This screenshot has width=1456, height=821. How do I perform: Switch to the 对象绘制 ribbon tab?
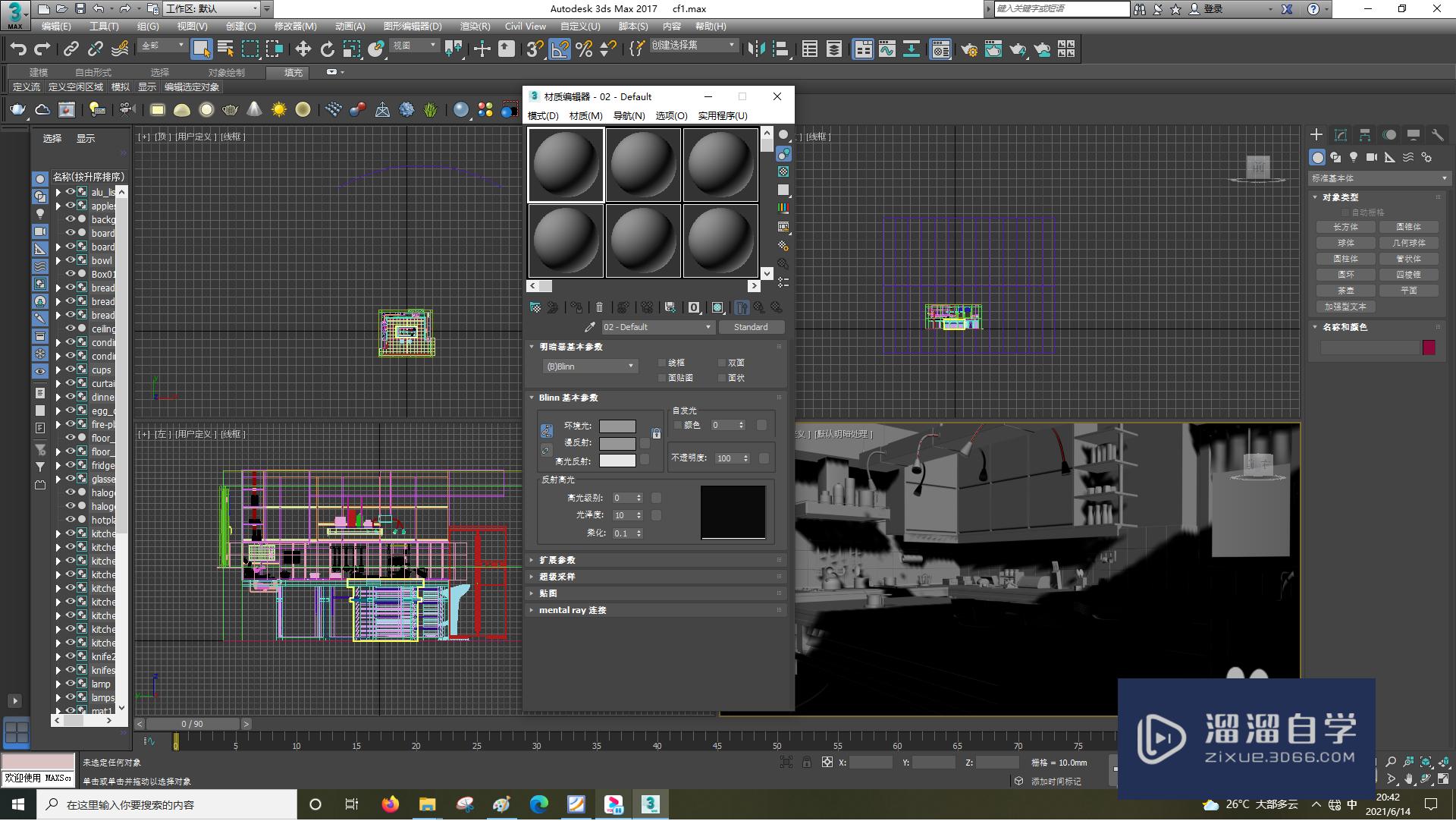226,72
